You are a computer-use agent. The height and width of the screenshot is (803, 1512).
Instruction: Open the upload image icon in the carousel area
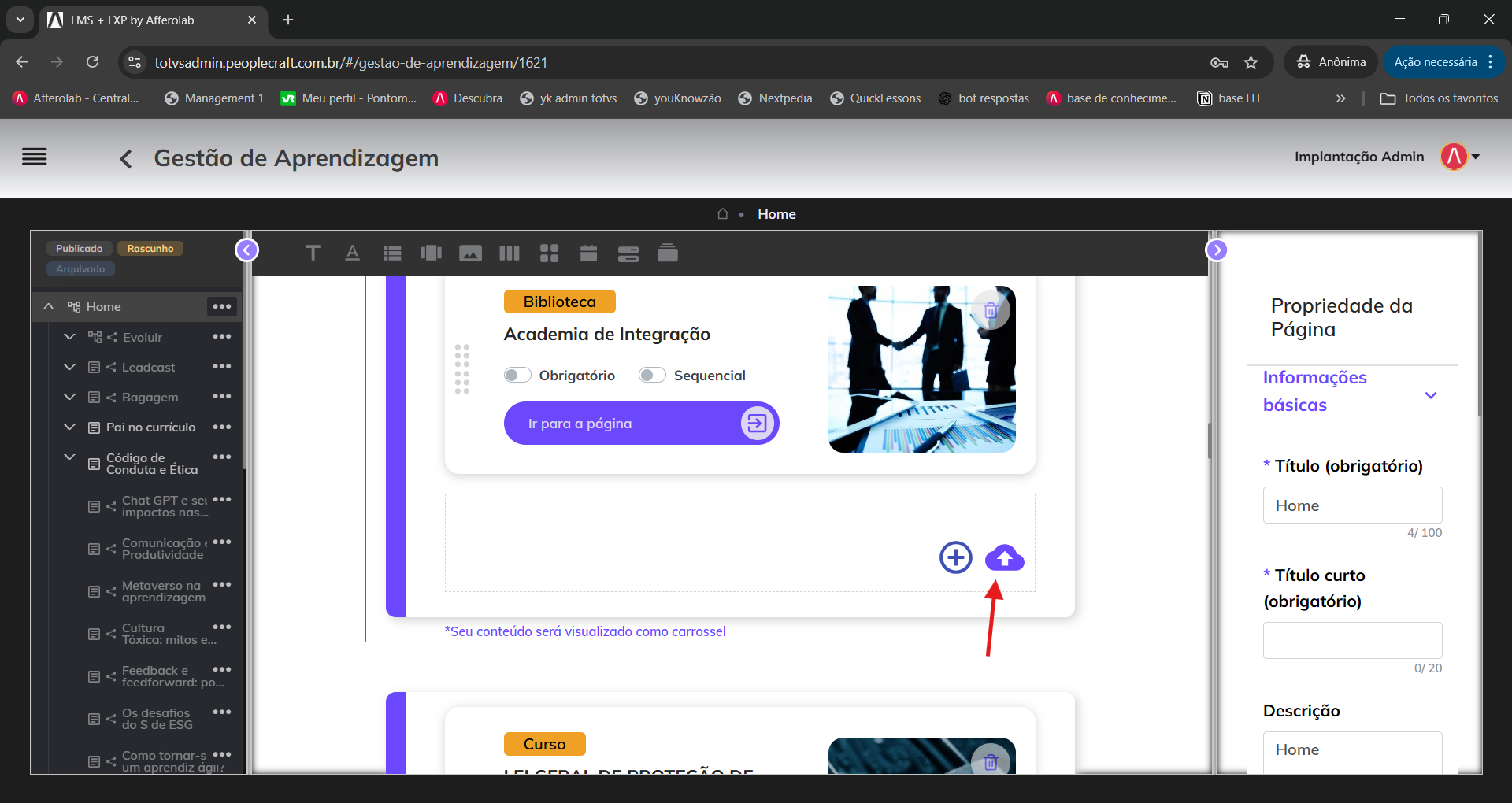(1005, 557)
